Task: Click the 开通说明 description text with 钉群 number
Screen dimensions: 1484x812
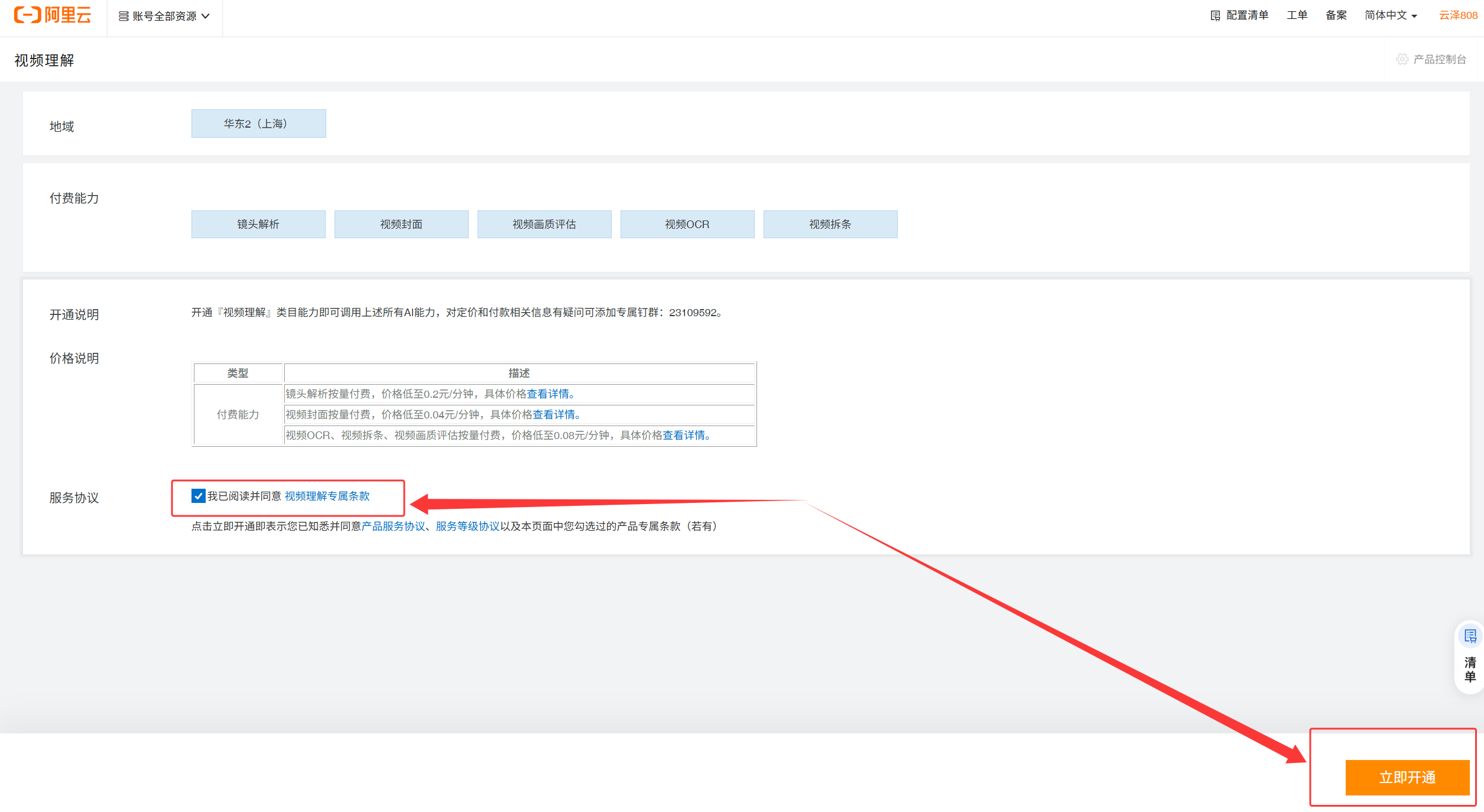Action: 456,312
